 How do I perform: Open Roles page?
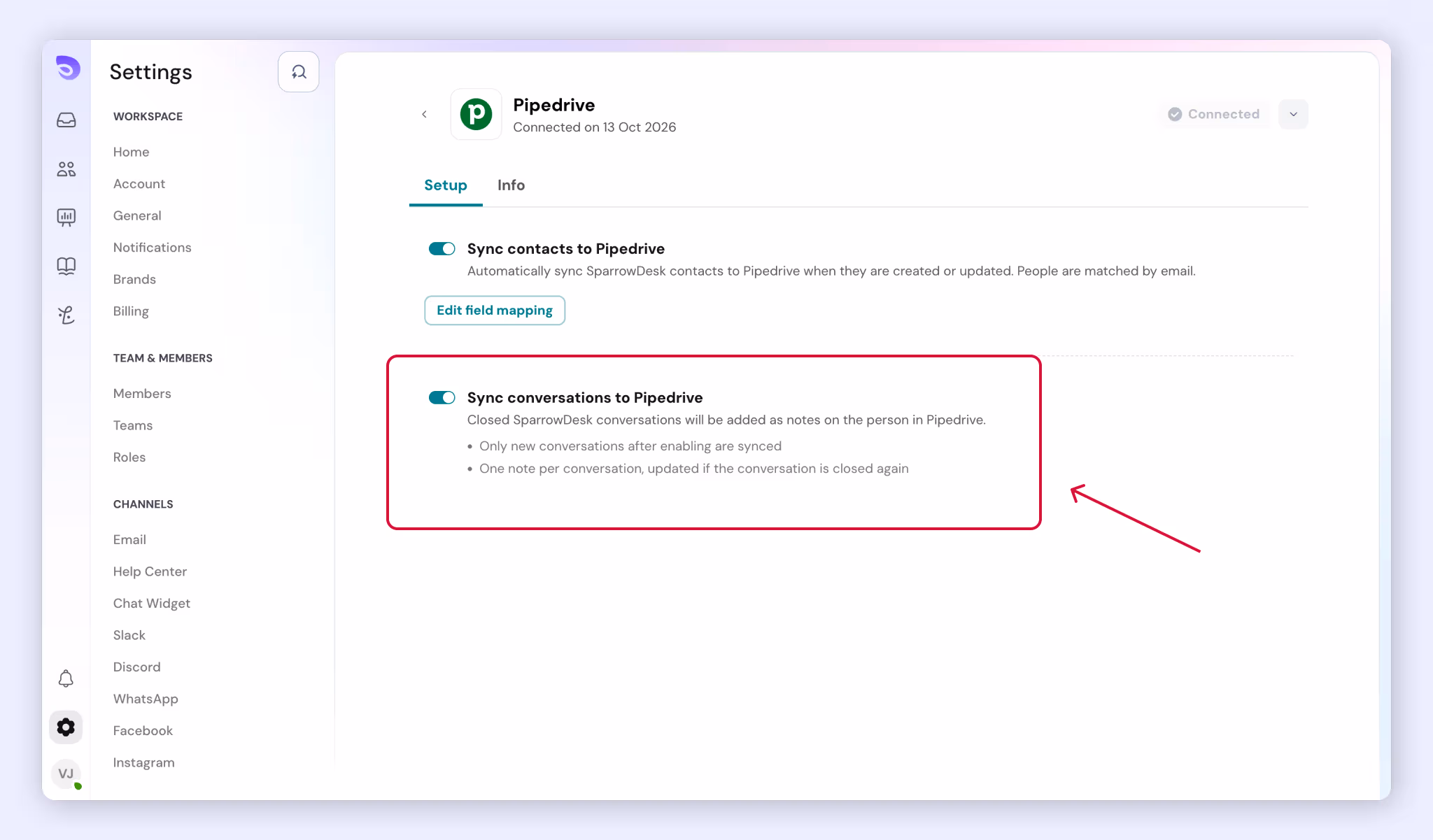point(129,457)
